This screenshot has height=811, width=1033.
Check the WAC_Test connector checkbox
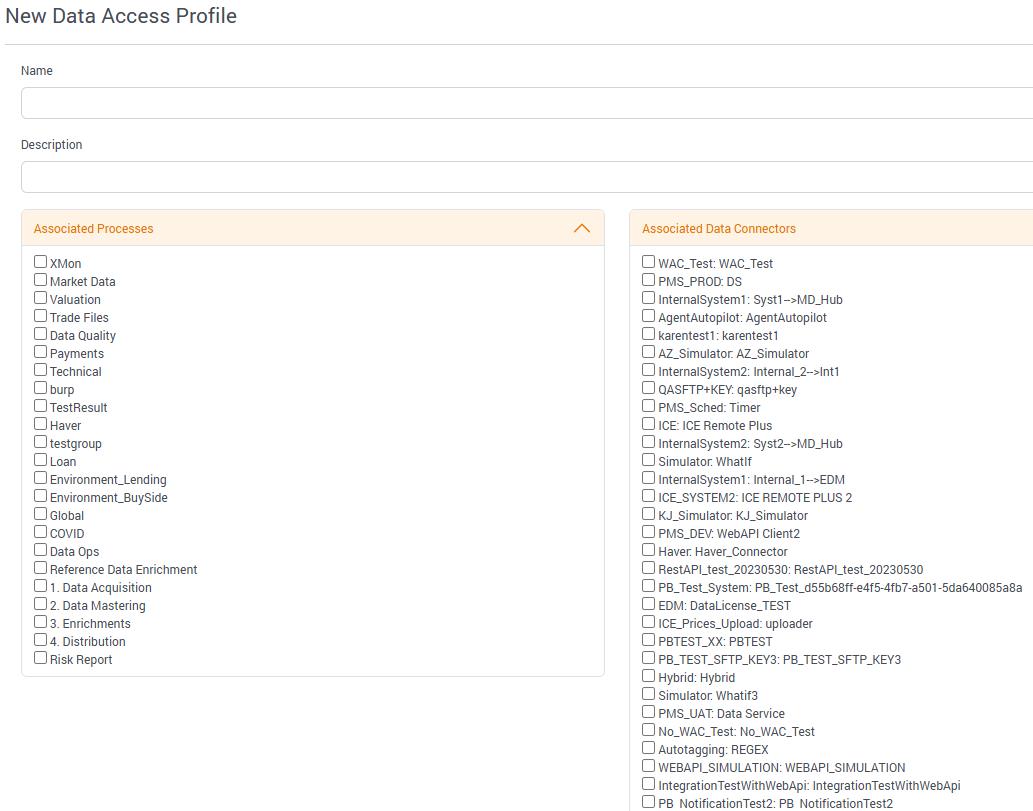649,262
